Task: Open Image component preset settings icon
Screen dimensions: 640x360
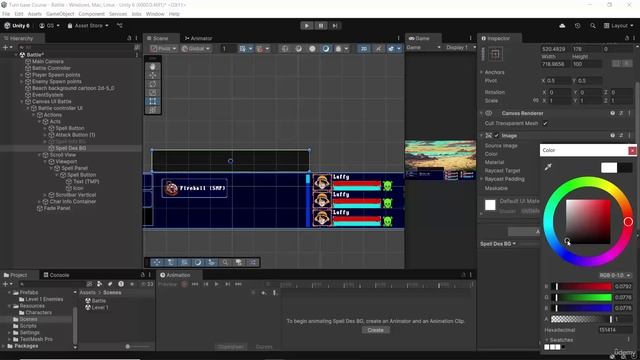Action: pyautogui.click(x=621, y=135)
